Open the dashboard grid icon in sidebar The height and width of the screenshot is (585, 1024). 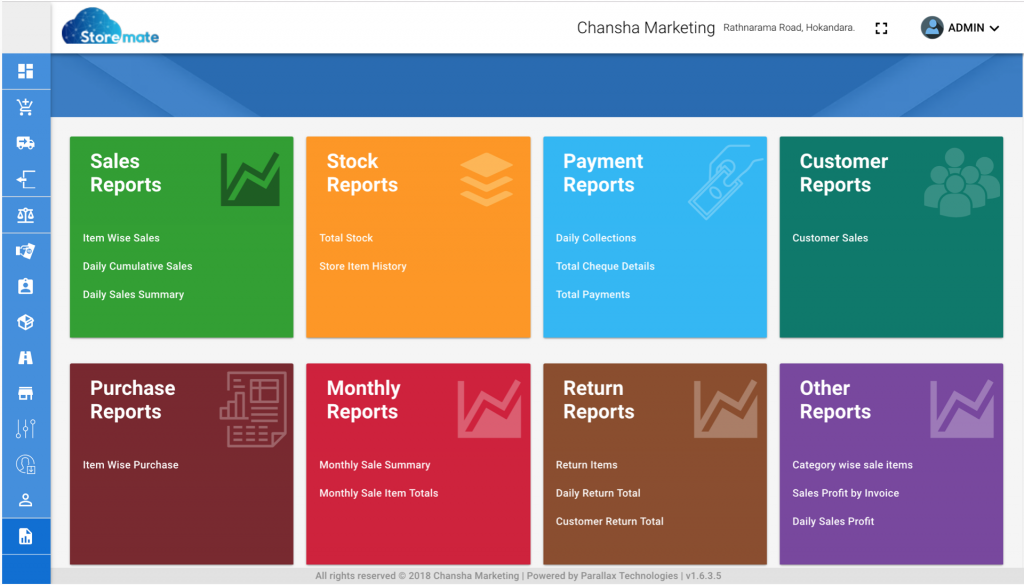25,71
